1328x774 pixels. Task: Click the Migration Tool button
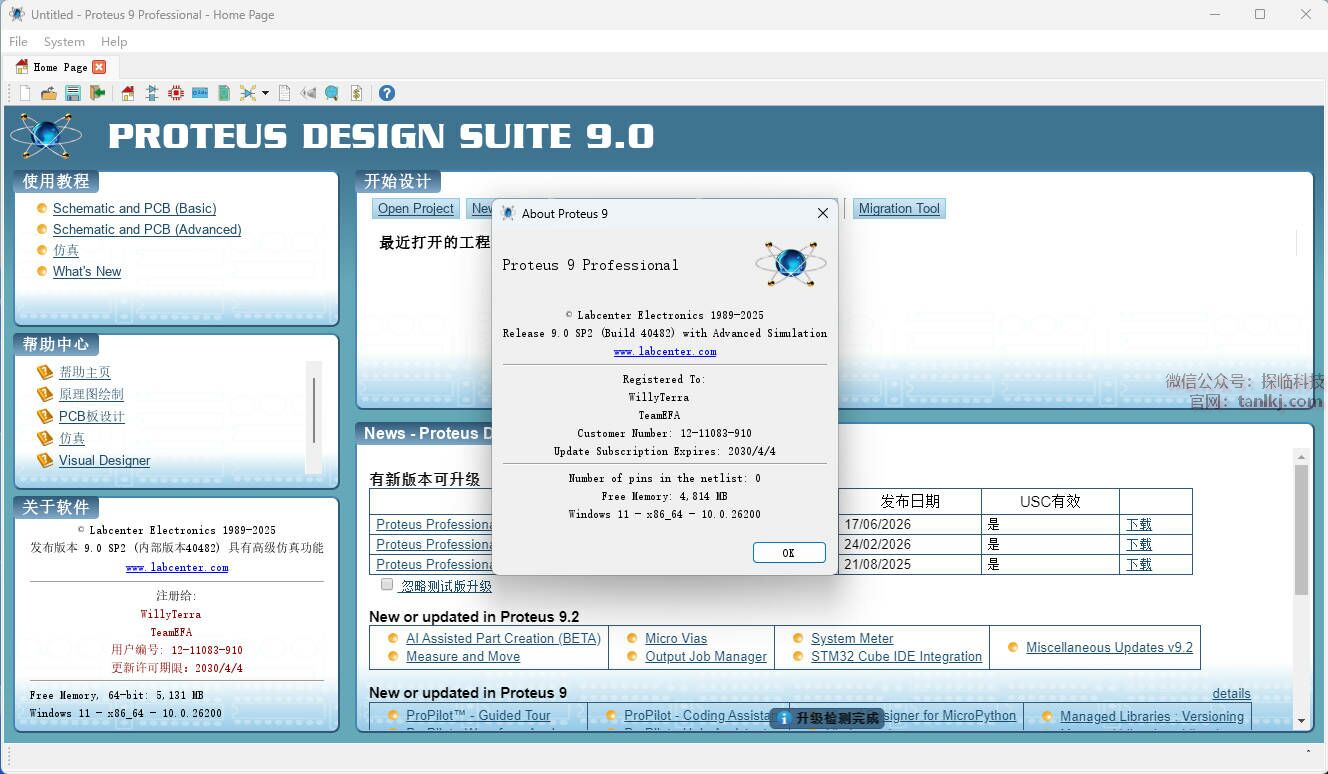899,208
